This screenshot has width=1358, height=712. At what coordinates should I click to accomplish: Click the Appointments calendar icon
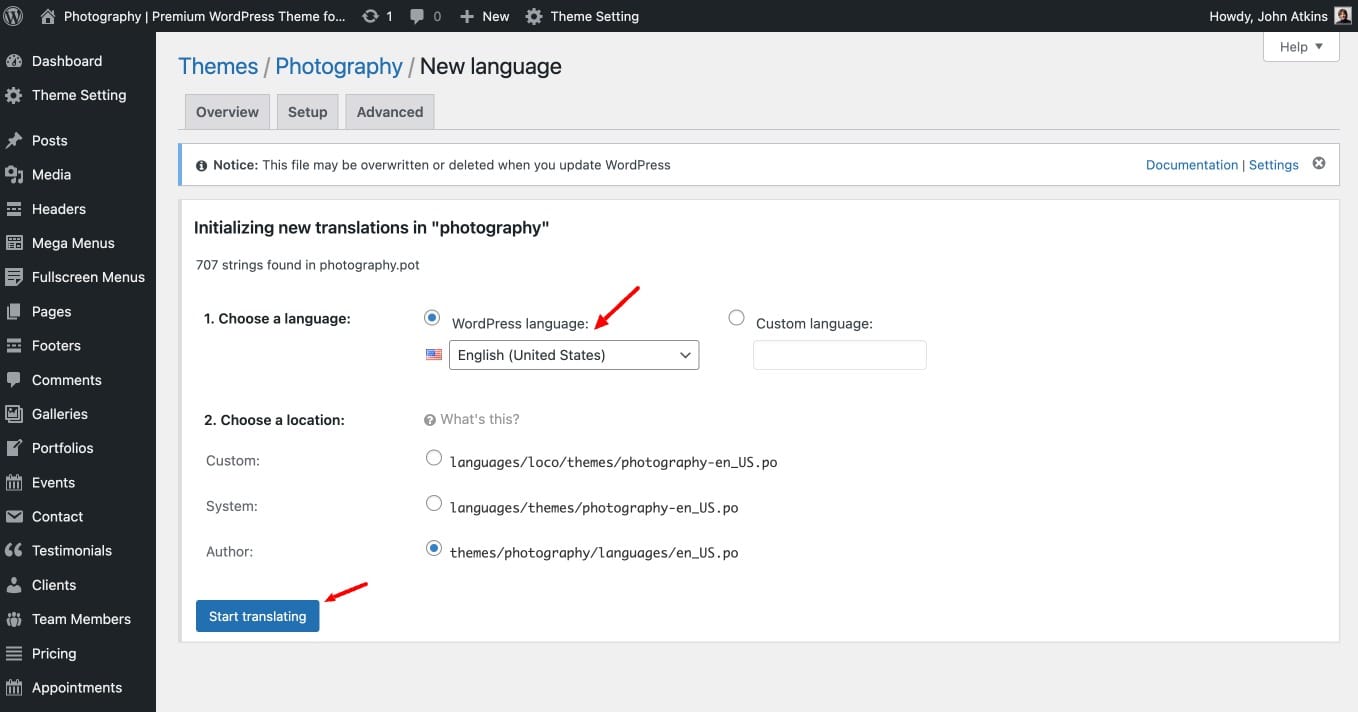pos(14,688)
